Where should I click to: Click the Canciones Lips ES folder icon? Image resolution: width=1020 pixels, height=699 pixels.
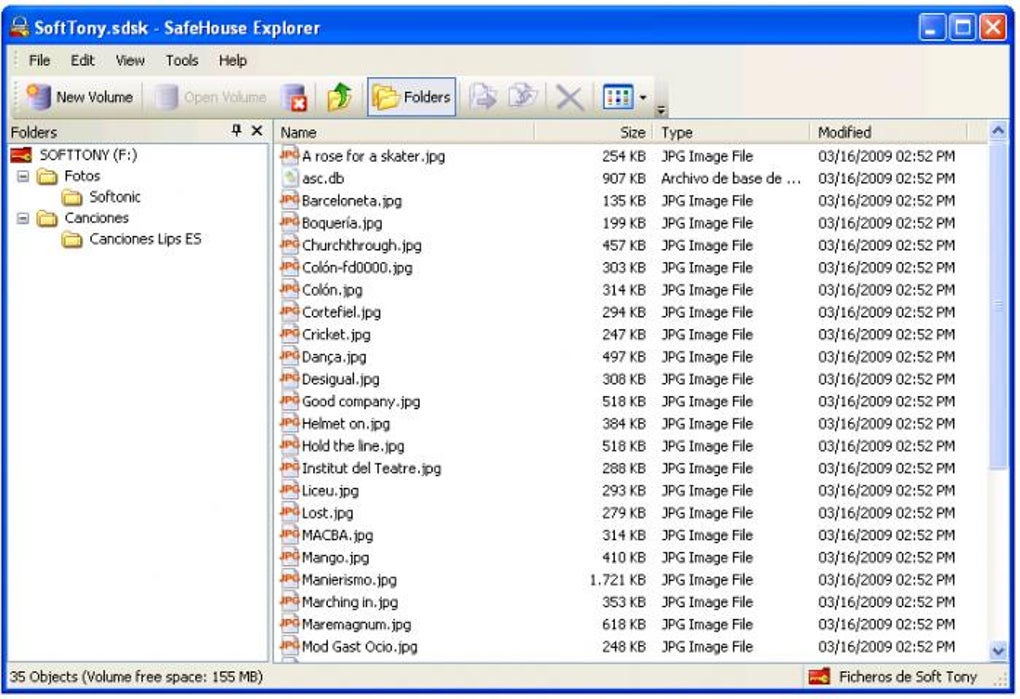72,240
